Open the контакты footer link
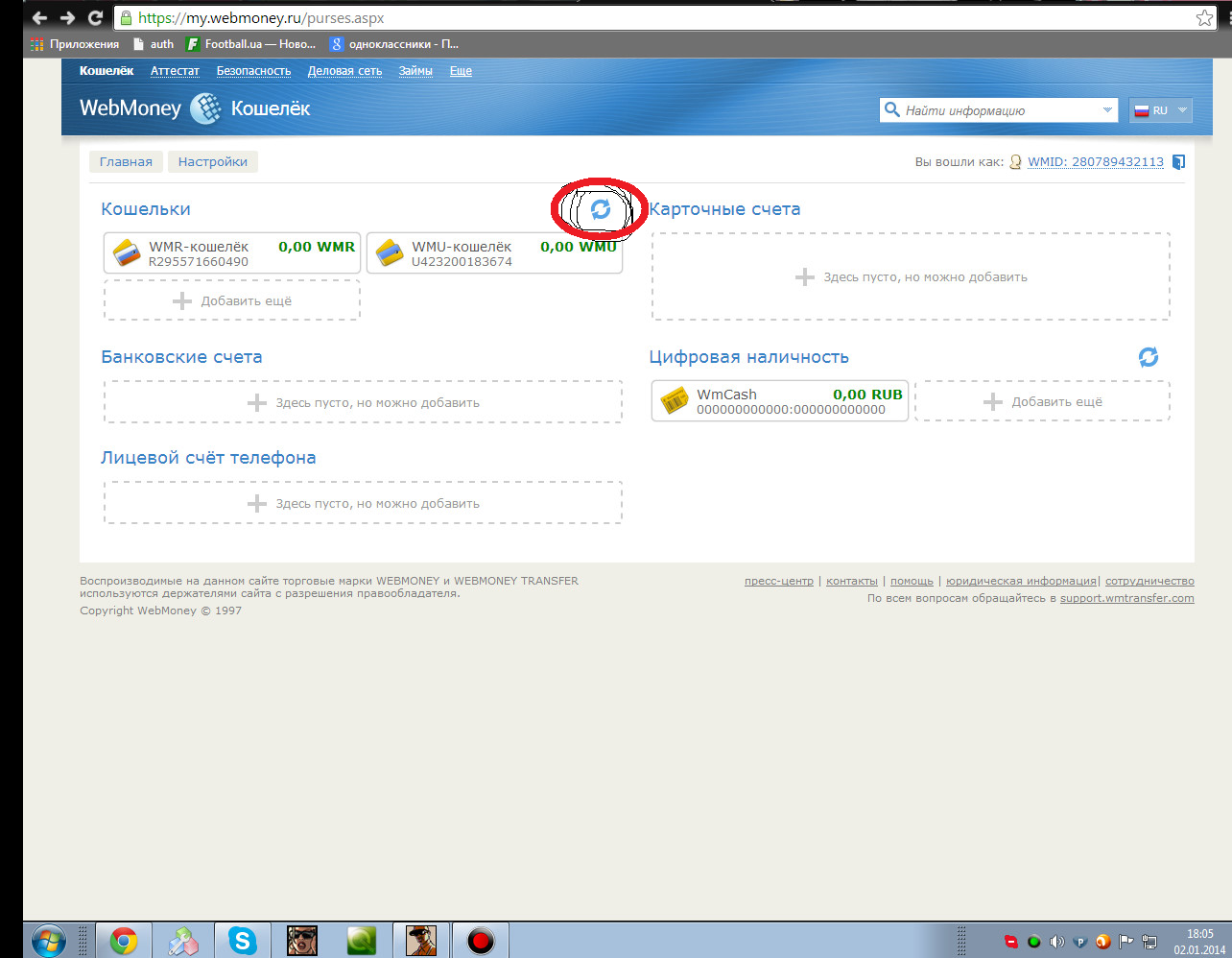The height and width of the screenshot is (958, 1232). tap(852, 581)
